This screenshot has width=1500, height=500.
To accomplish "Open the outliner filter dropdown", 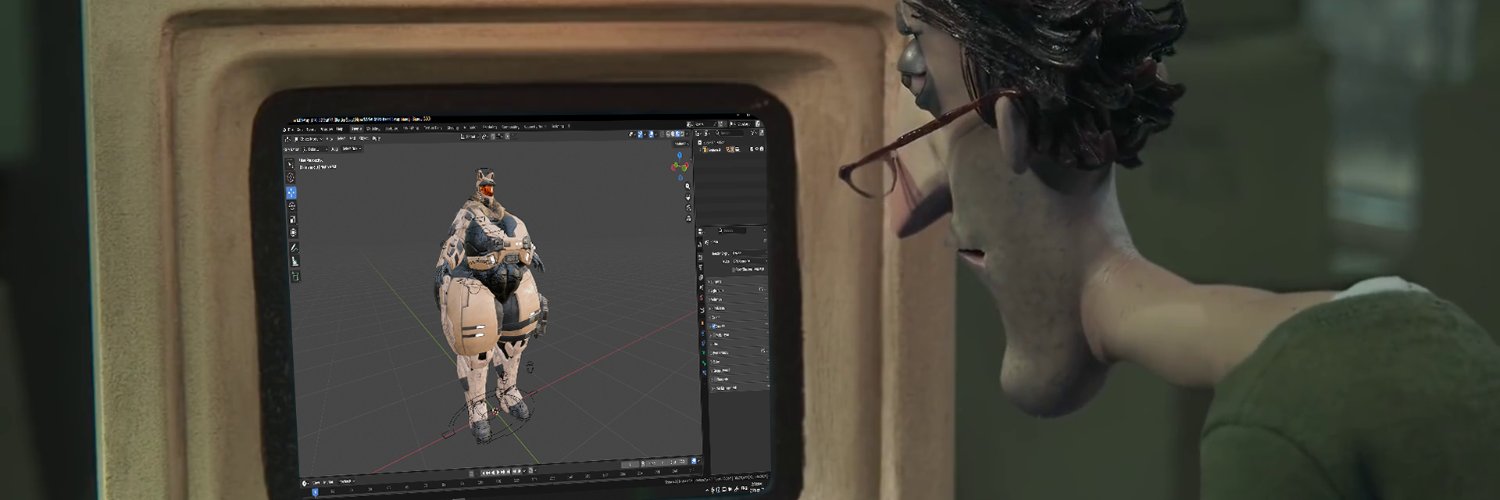I will click(x=754, y=132).
